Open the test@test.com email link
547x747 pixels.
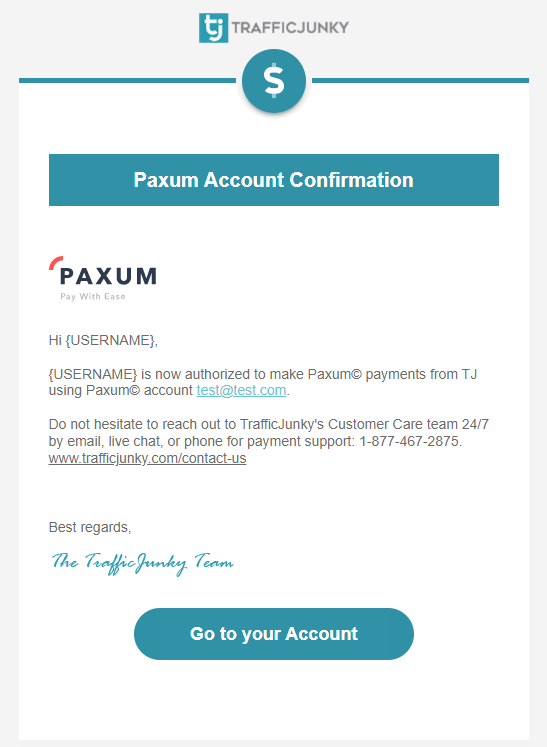point(241,390)
